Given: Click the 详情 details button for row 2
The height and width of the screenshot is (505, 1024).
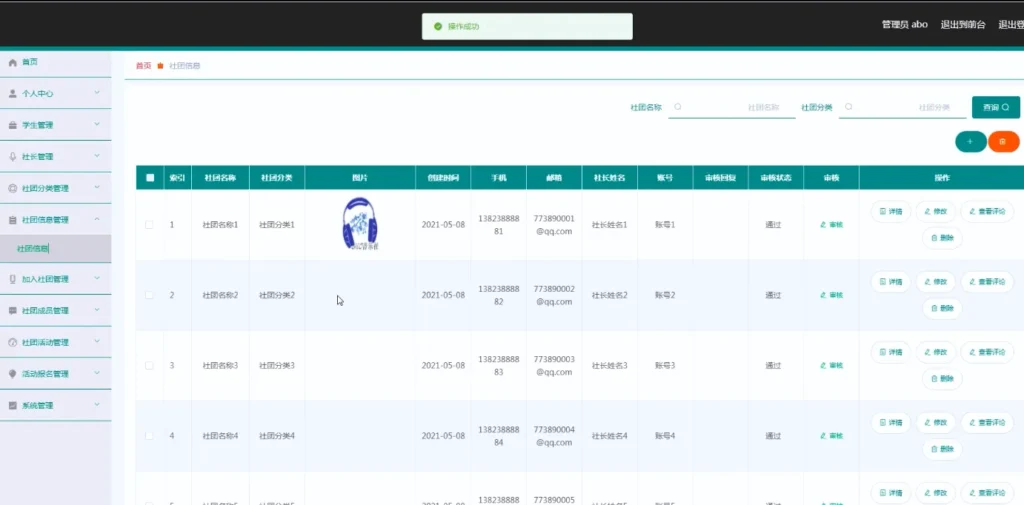Looking at the screenshot, I should point(890,281).
